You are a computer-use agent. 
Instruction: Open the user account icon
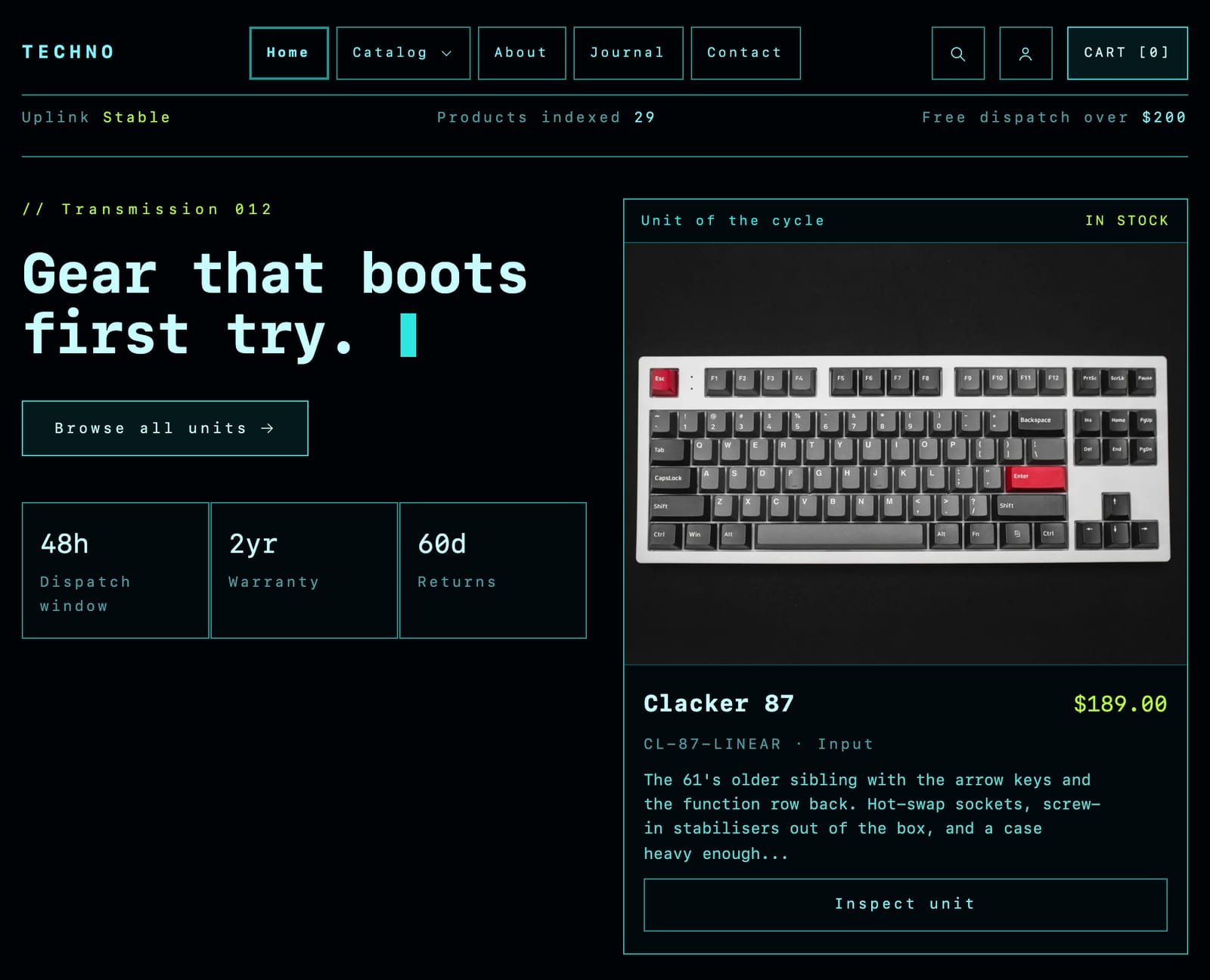click(x=1025, y=53)
